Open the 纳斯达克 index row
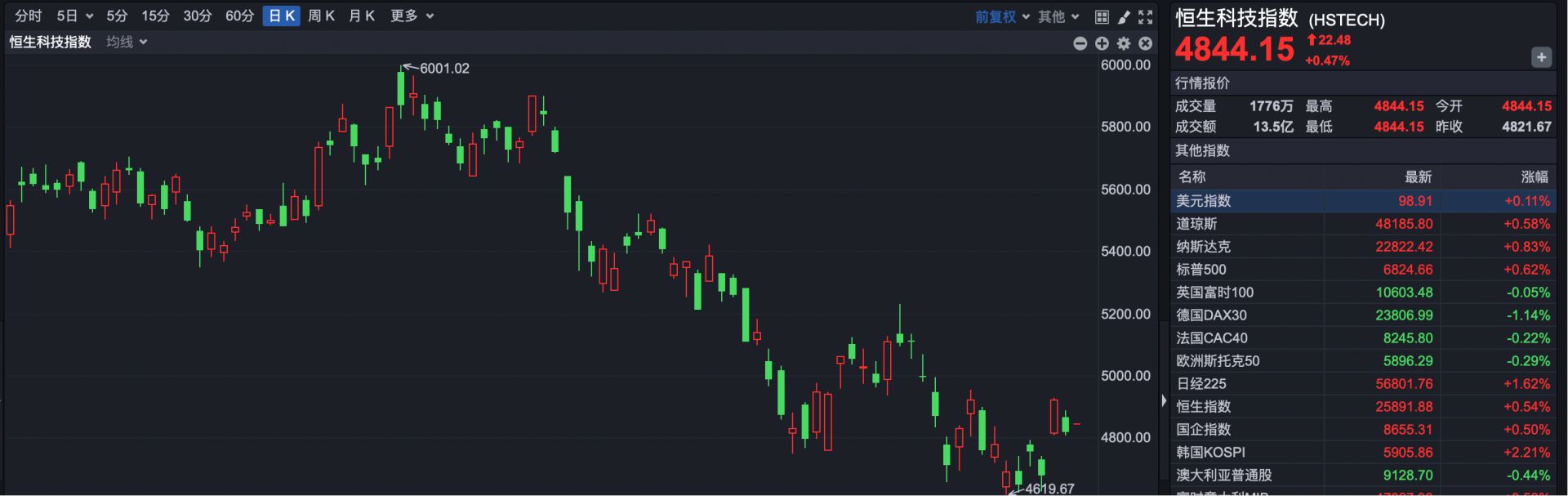This screenshot has height=496, width=1568. click(x=1362, y=247)
